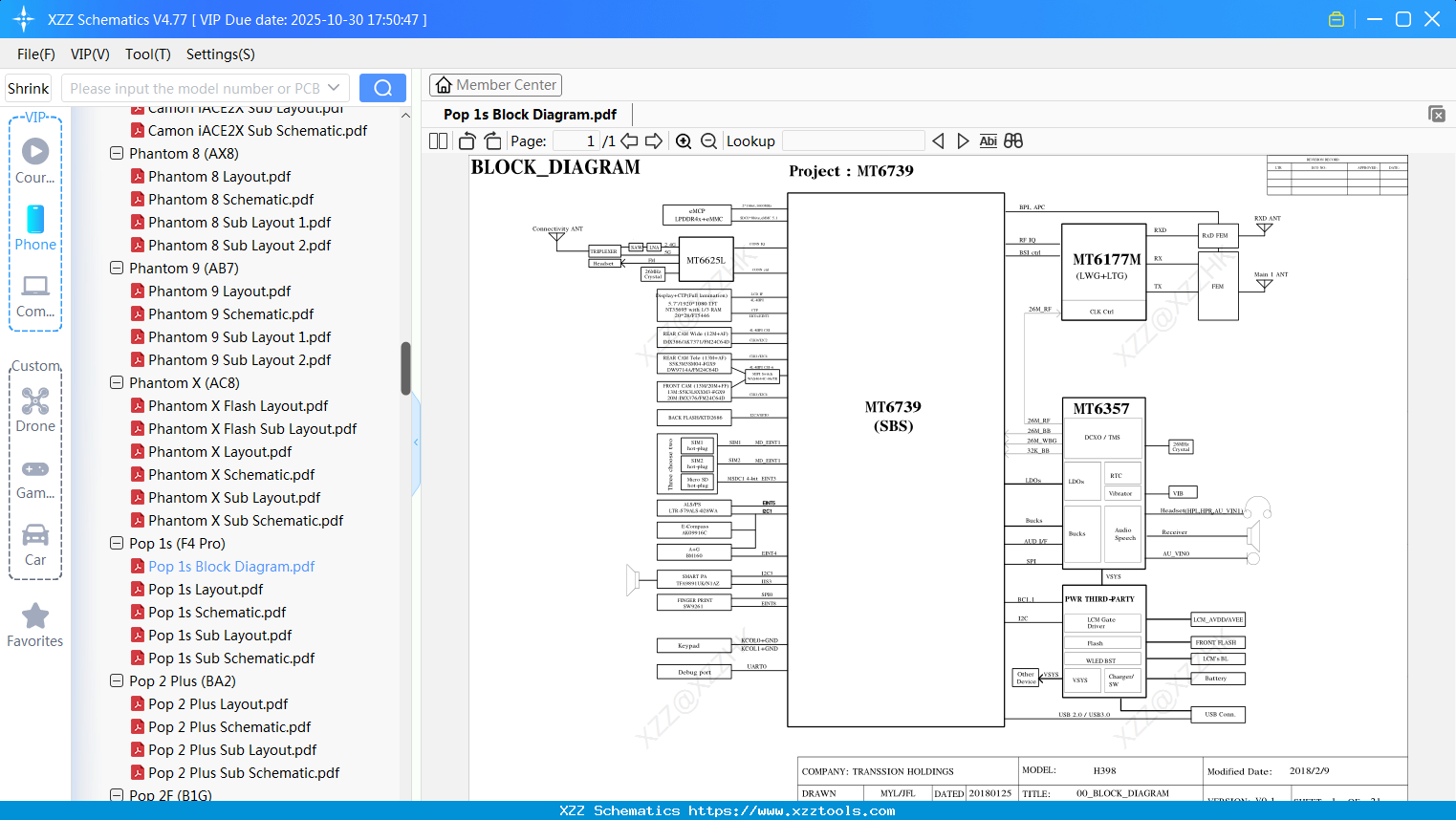The width and height of the screenshot is (1456, 820).
Task: Zoom in on the schematic page
Action: tap(685, 140)
